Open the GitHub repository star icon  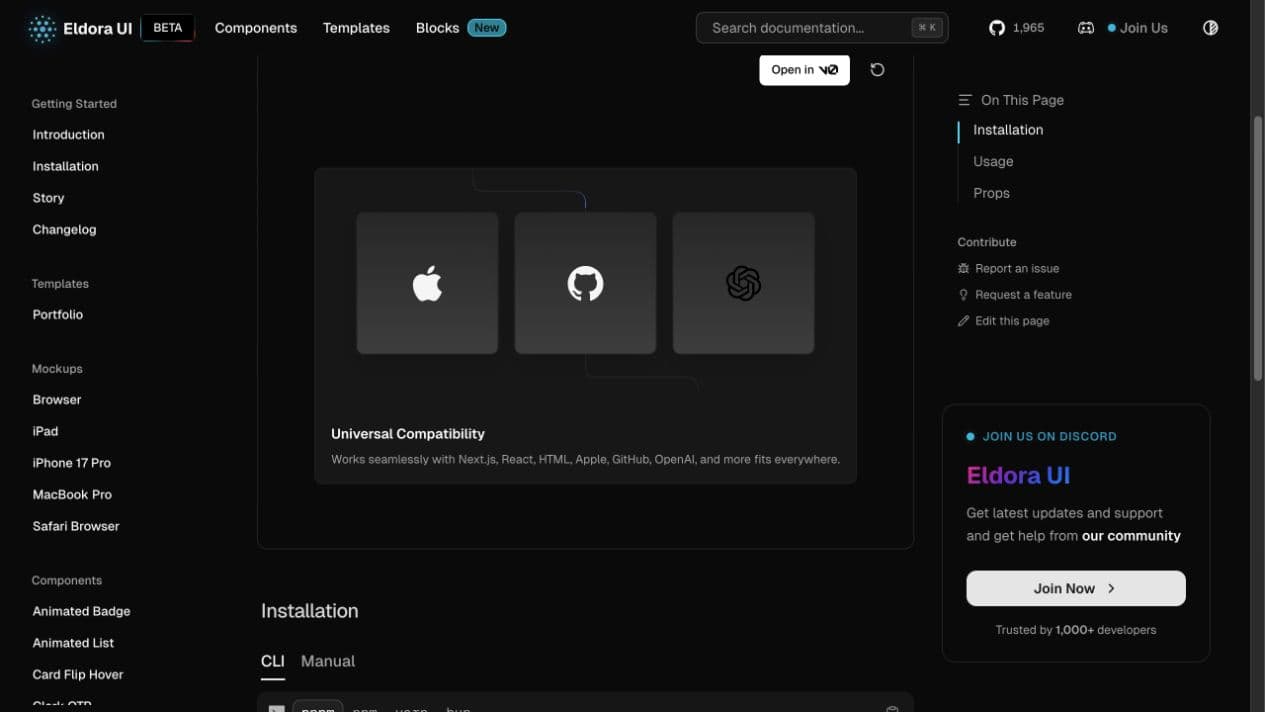pos(997,28)
